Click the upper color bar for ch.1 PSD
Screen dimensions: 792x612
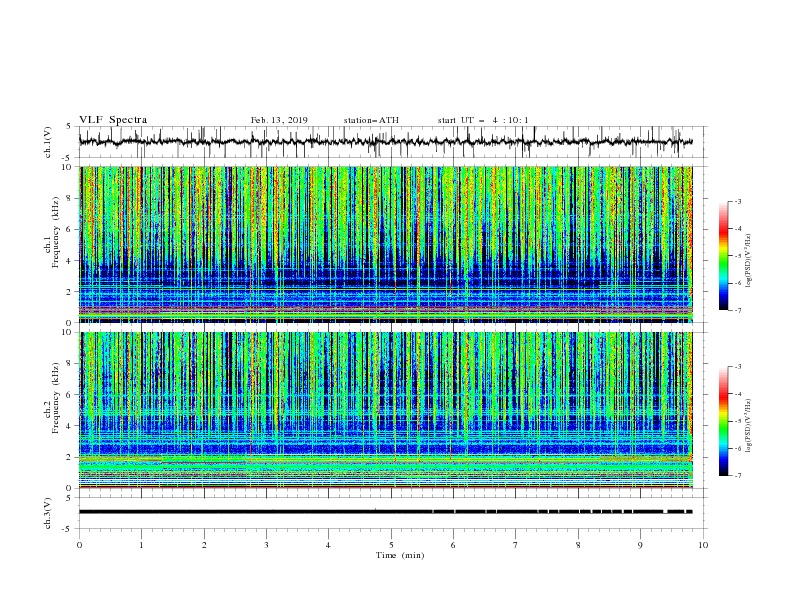click(x=724, y=256)
